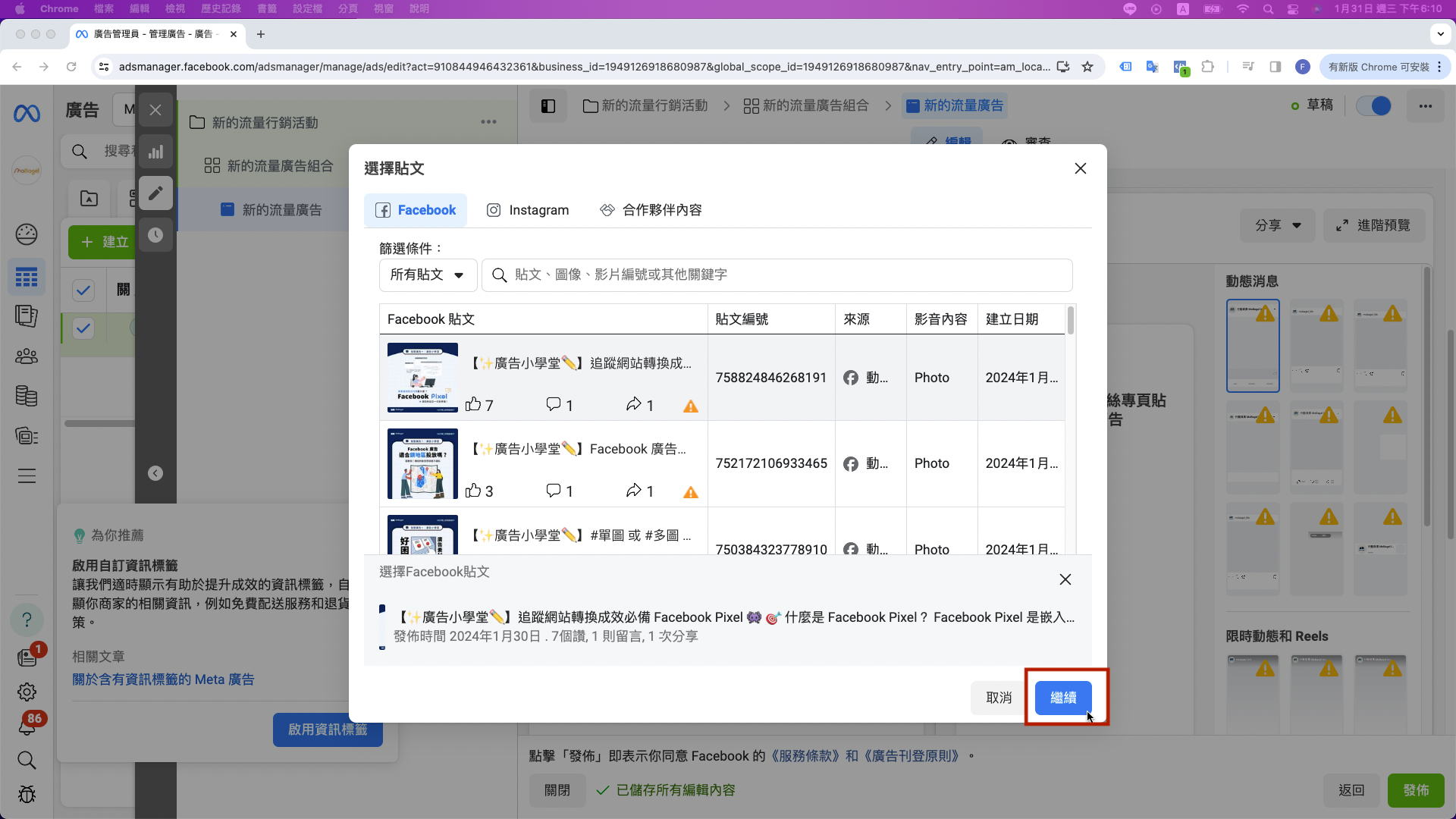Toggle the header select-all checkbox in ads table
Image resolution: width=1456 pixels, height=819 pixels.
coord(83,290)
